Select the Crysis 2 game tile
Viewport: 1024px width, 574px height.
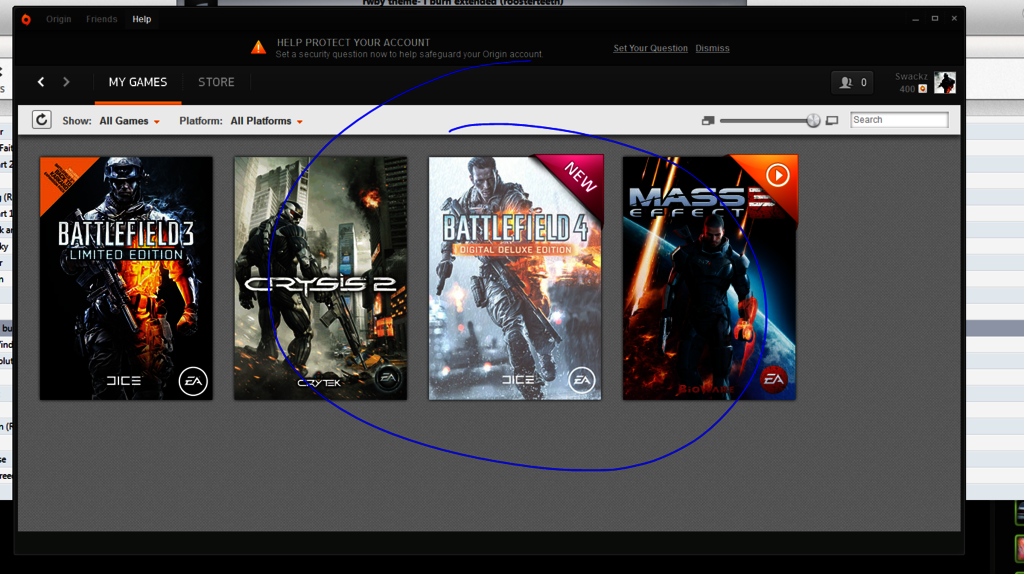(x=321, y=278)
